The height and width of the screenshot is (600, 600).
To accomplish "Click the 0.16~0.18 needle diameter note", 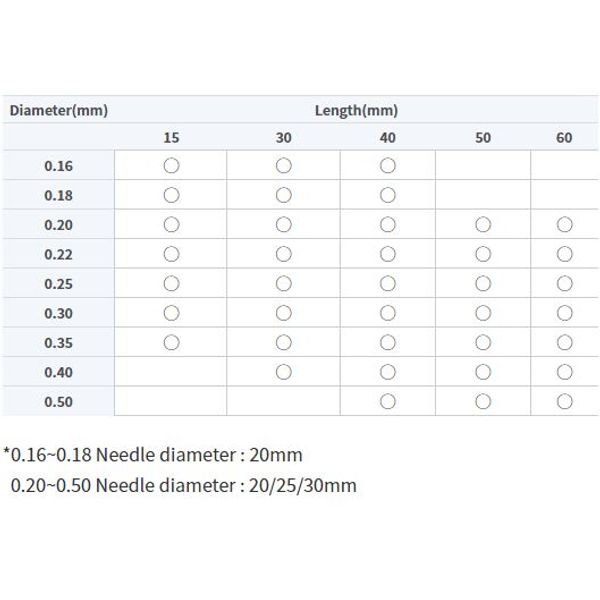I will click(x=153, y=455).
